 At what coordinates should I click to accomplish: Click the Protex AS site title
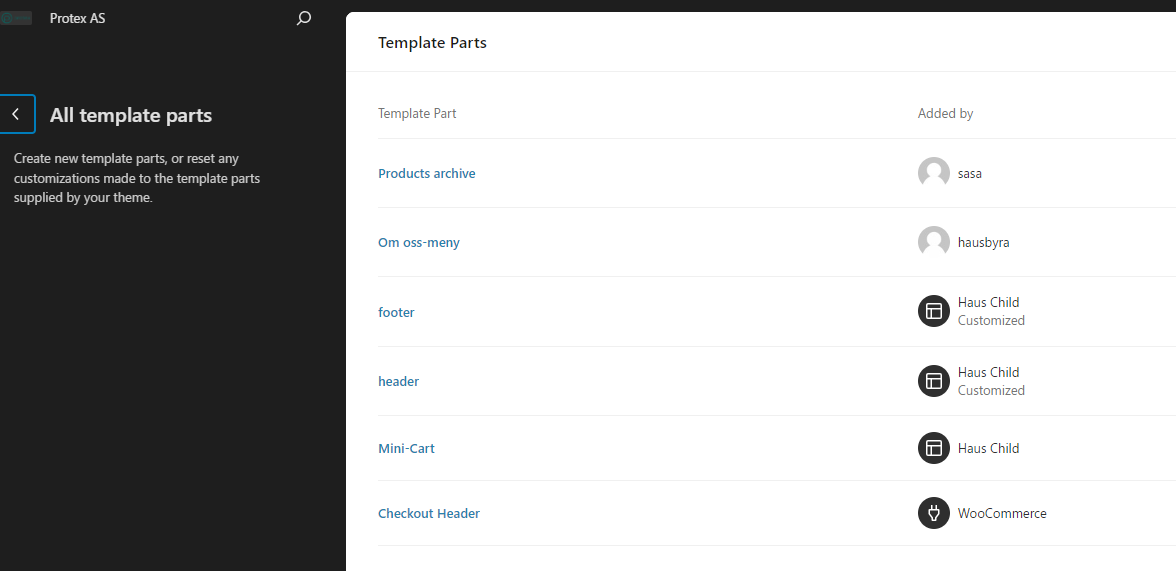click(x=78, y=18)
